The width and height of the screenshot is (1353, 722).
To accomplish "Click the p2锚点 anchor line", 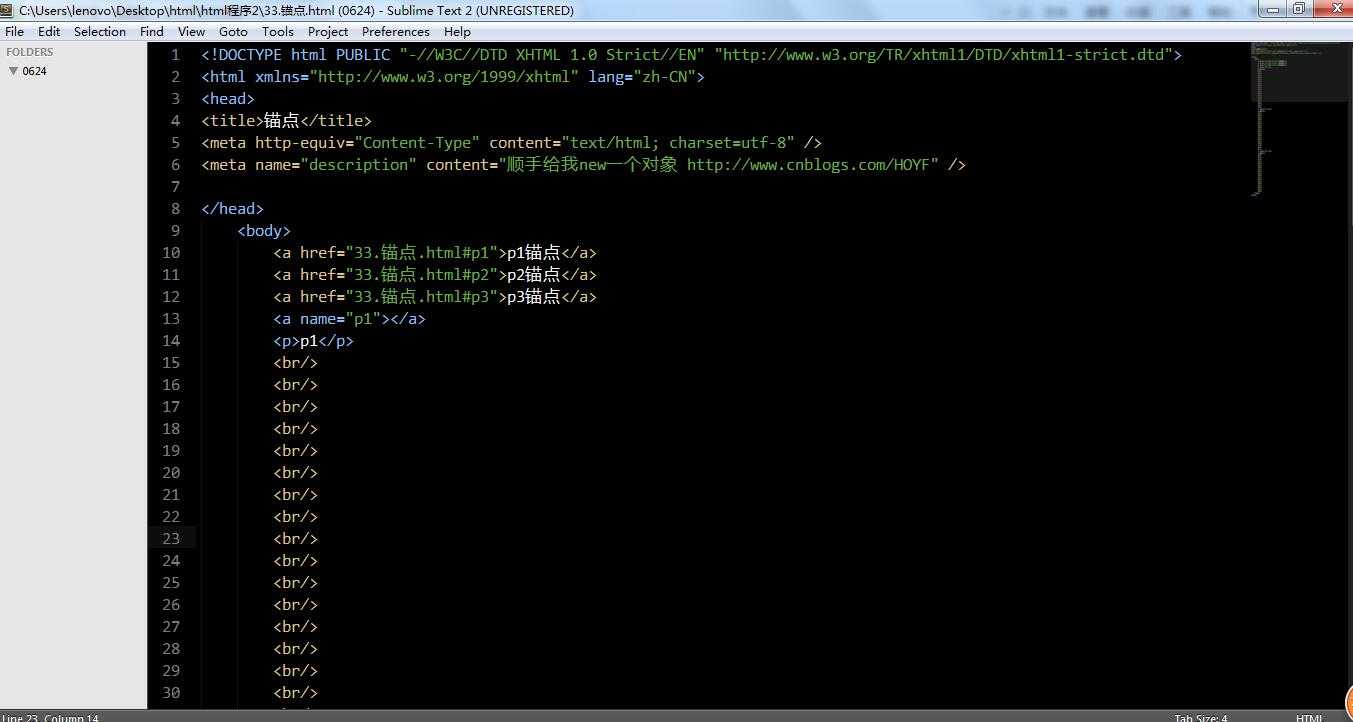I will click(435, 275).
